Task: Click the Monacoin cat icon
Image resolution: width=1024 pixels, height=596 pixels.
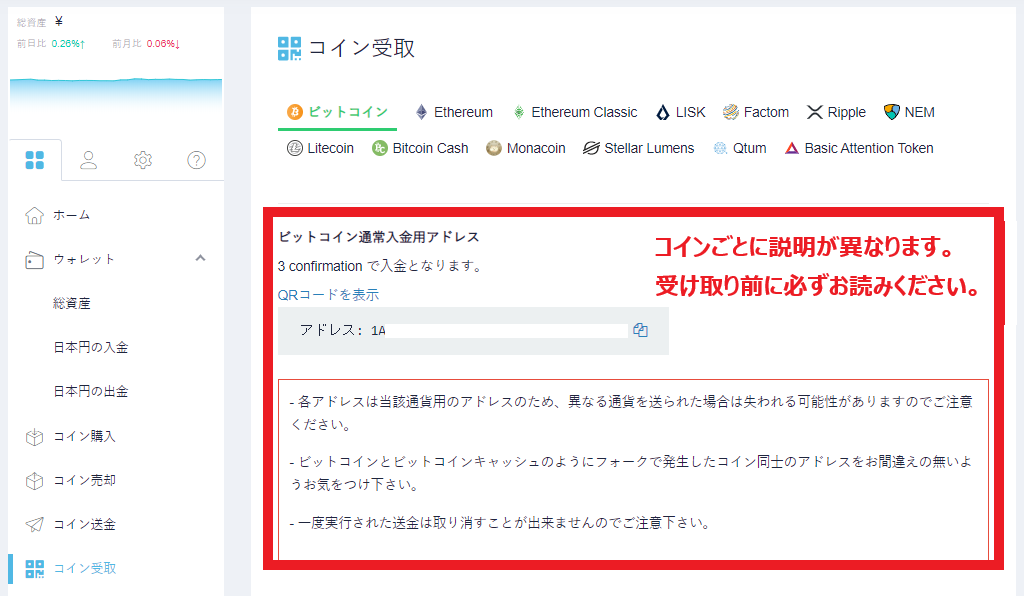Action: pos(494,148)
